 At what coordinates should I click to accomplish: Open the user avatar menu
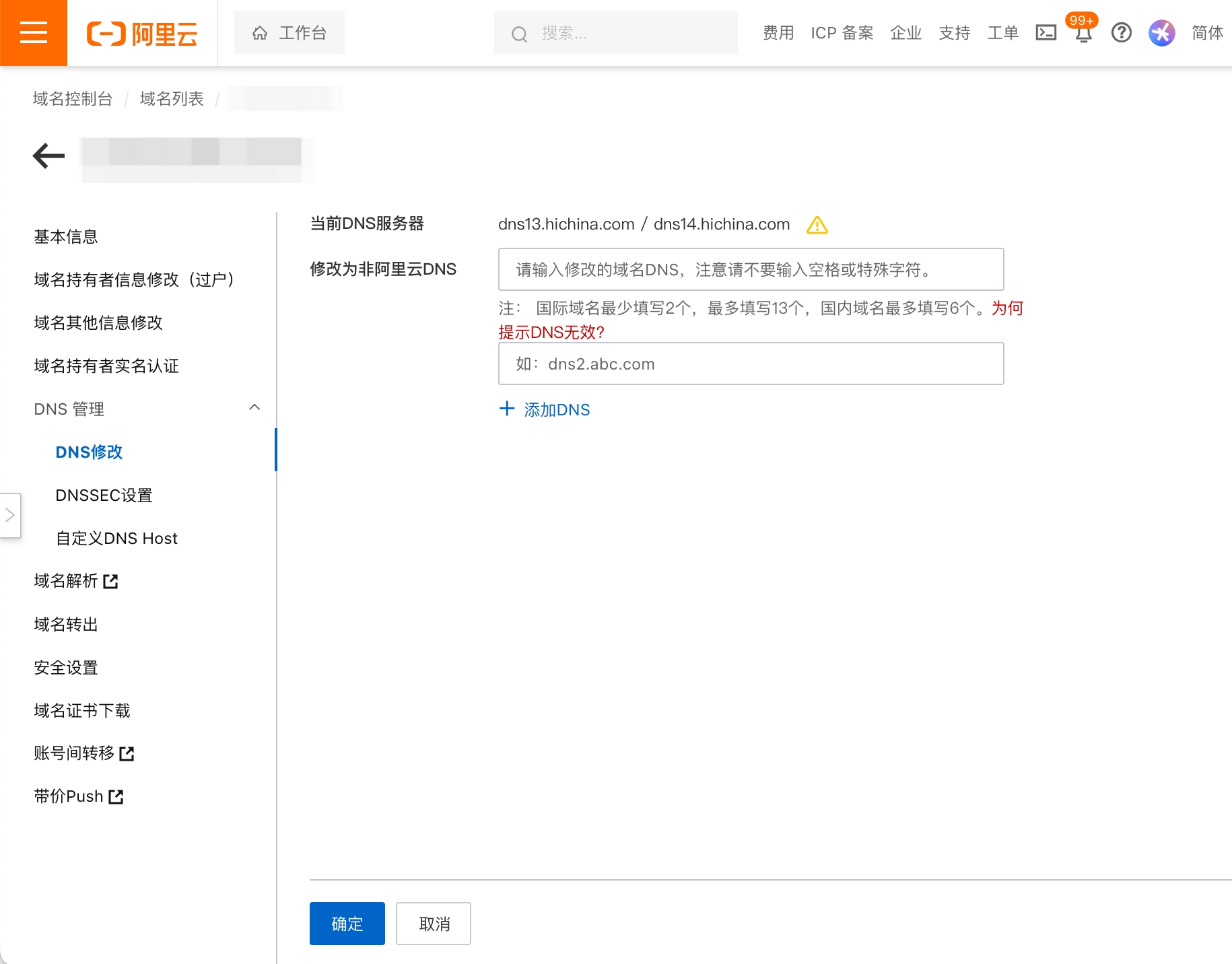pyautogui.click(x=1162, y=32)
